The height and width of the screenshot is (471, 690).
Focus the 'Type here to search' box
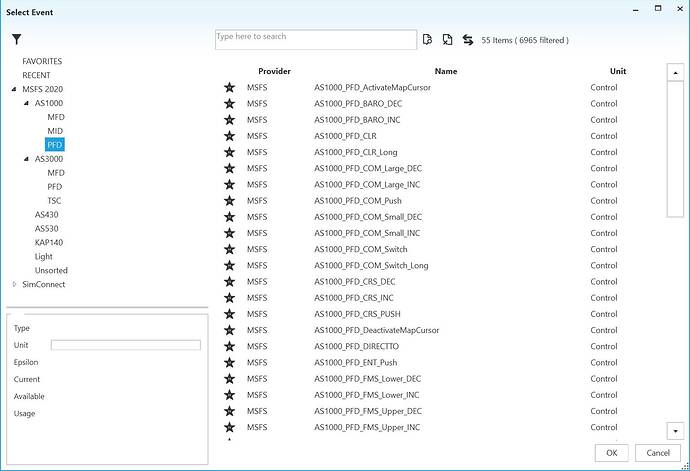316,40
